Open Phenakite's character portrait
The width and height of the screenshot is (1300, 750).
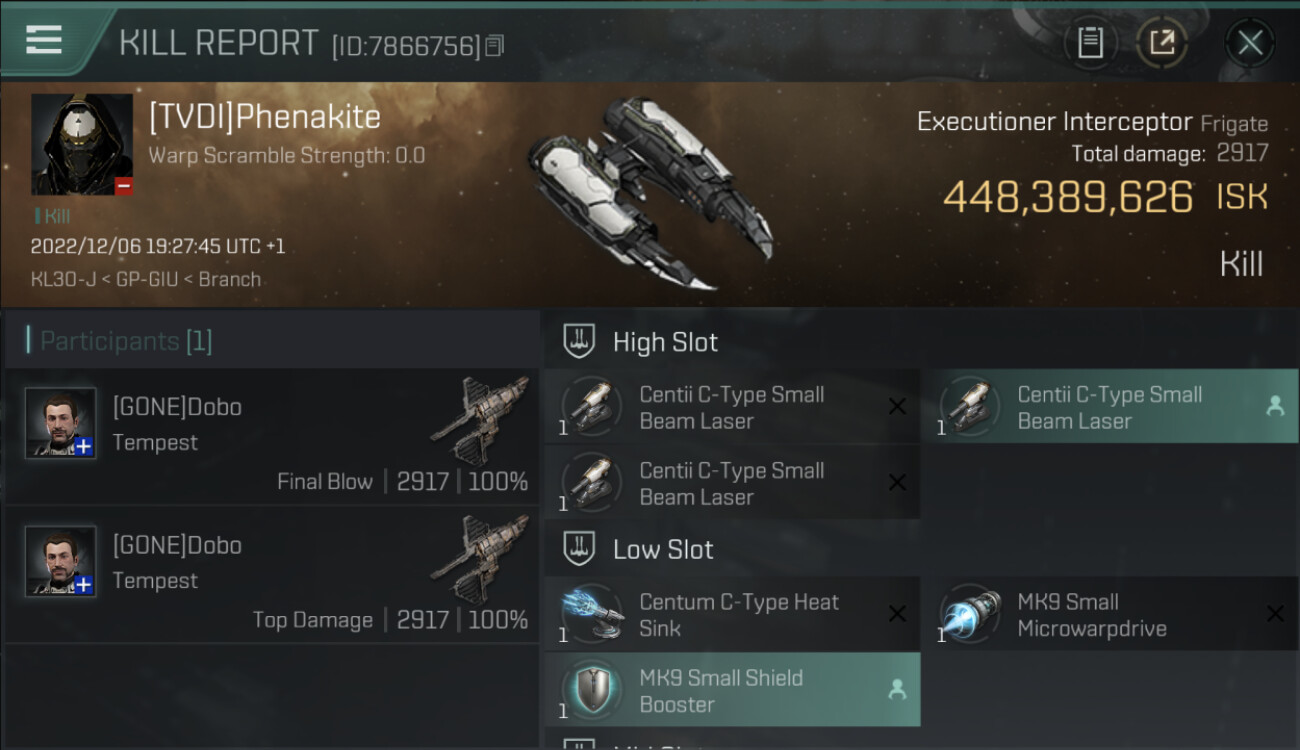coord(82,144)
